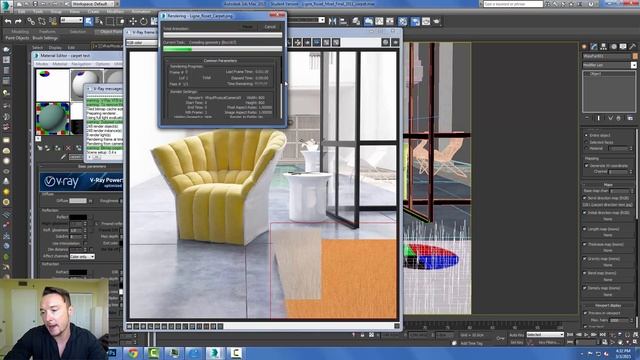Open Modes menu in Material Editor
This screenshot has width=640, height=360.
pos(42,64)
